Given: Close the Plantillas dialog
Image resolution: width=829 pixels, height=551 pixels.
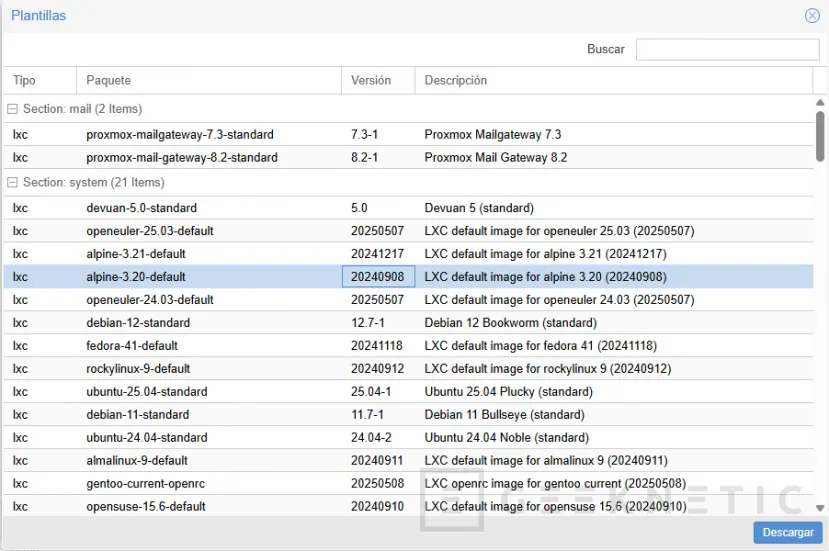Looking at the screenshot, I should (812, 15).
